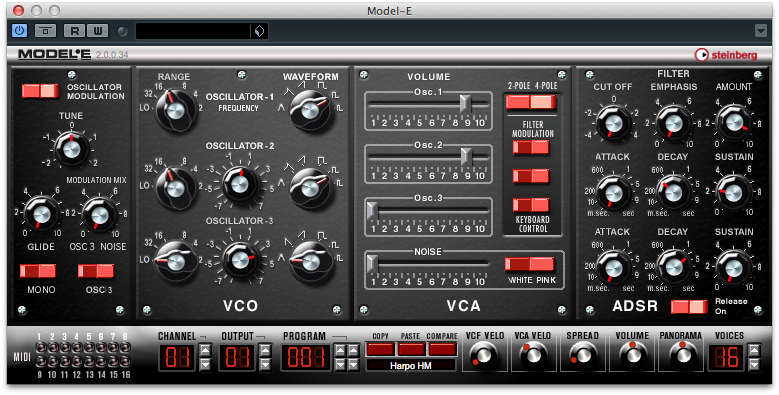The image size is (779, 395).
Task: Click the Osc.2 volume slider handle
Action: coord(466,157)
